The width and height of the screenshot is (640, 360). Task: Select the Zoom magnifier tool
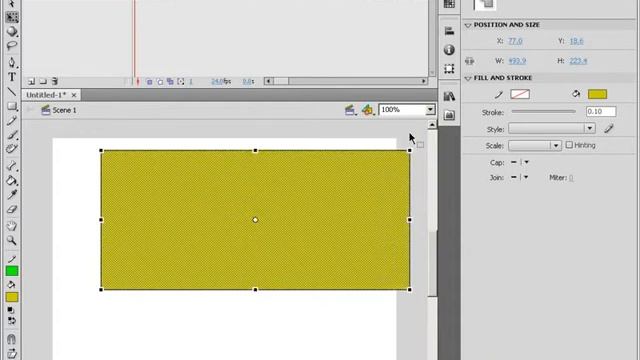[x=12, y=240]
